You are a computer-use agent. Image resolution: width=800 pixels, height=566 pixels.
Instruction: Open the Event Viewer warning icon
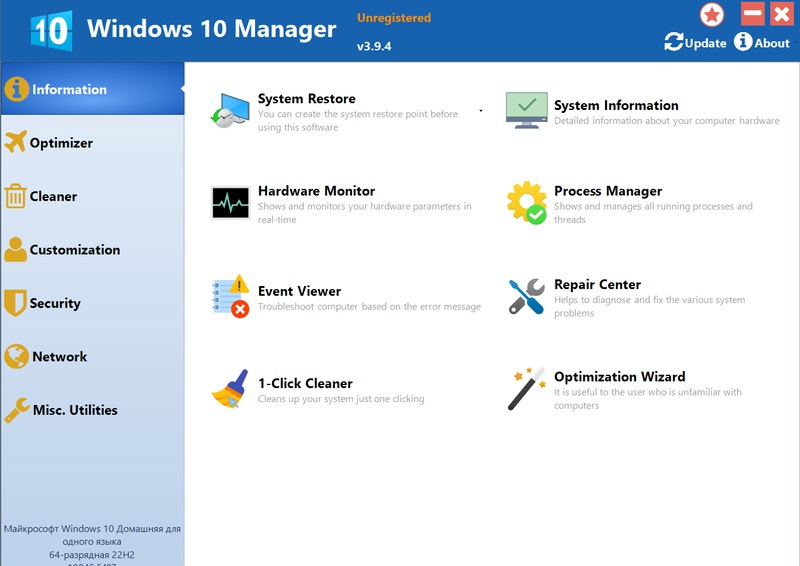coord(231,297)
